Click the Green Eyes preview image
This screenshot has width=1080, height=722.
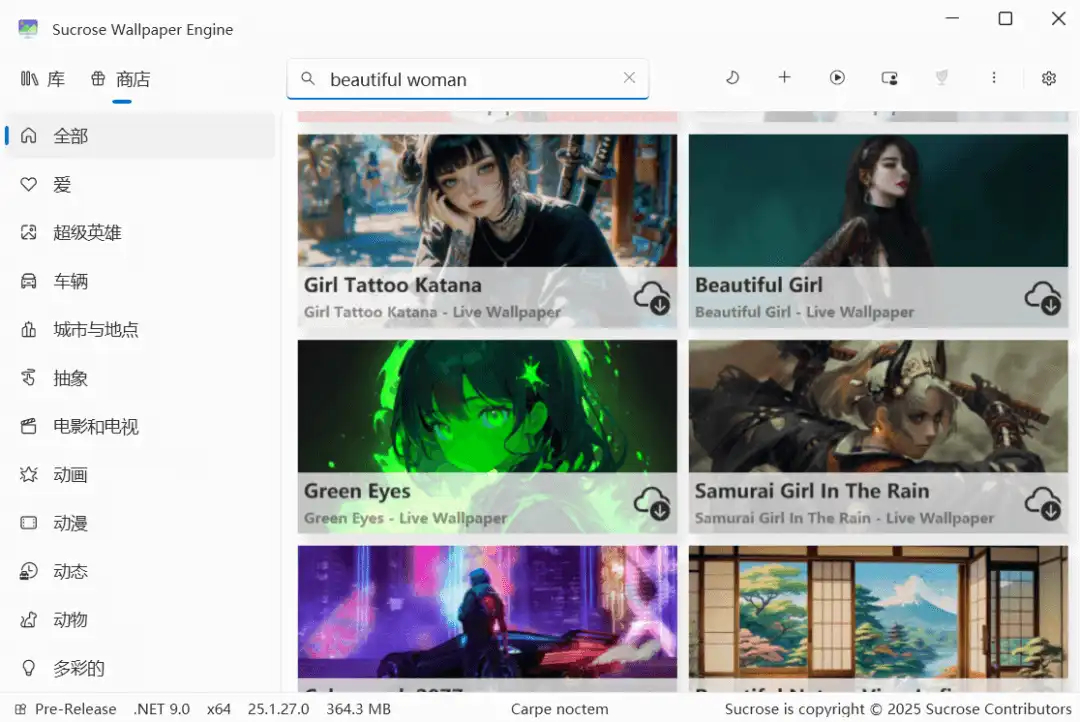pos(488,406)
